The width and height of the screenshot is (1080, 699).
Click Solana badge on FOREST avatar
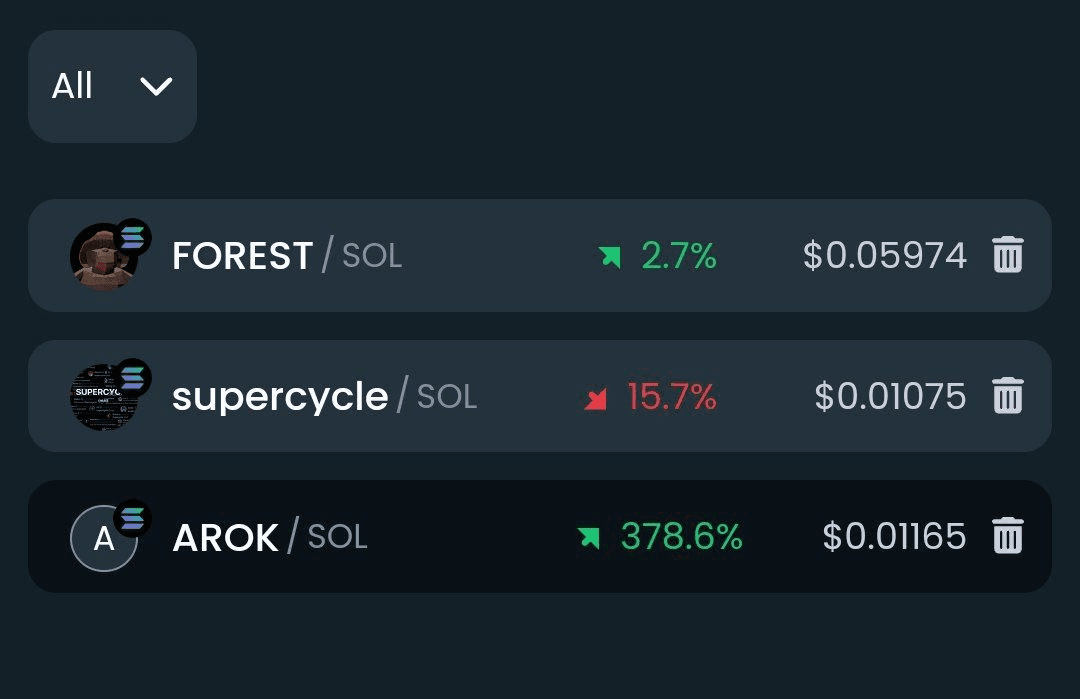(x=132, y=238)
